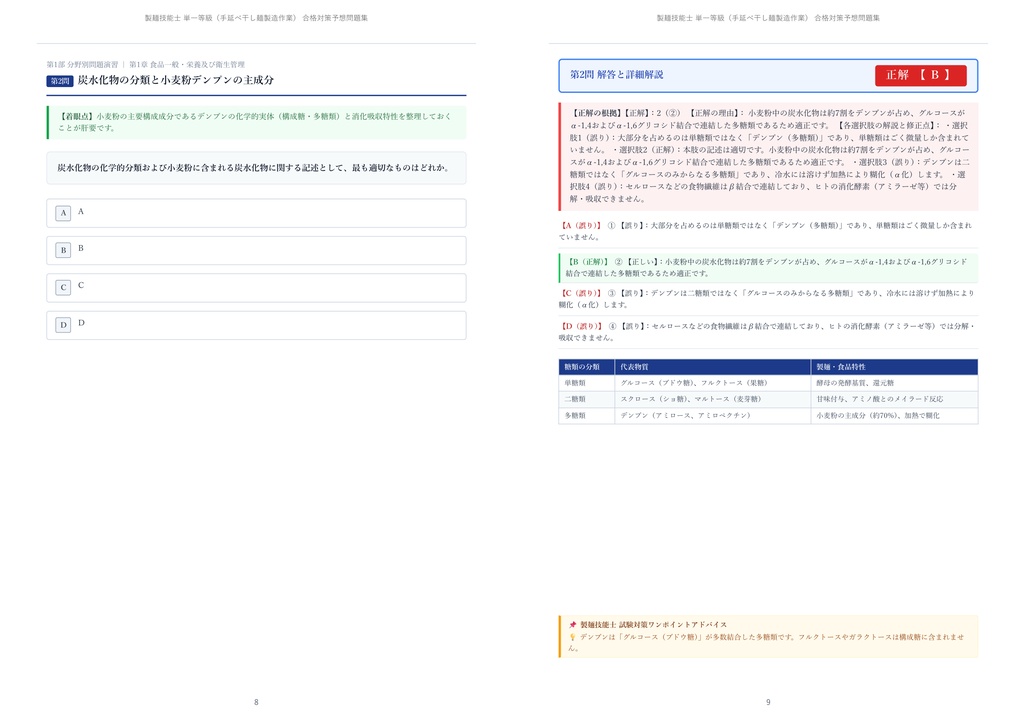Click the question stem text box
Screen dimensions: 1024x724
pyautogui.click(x=256, y=168)
